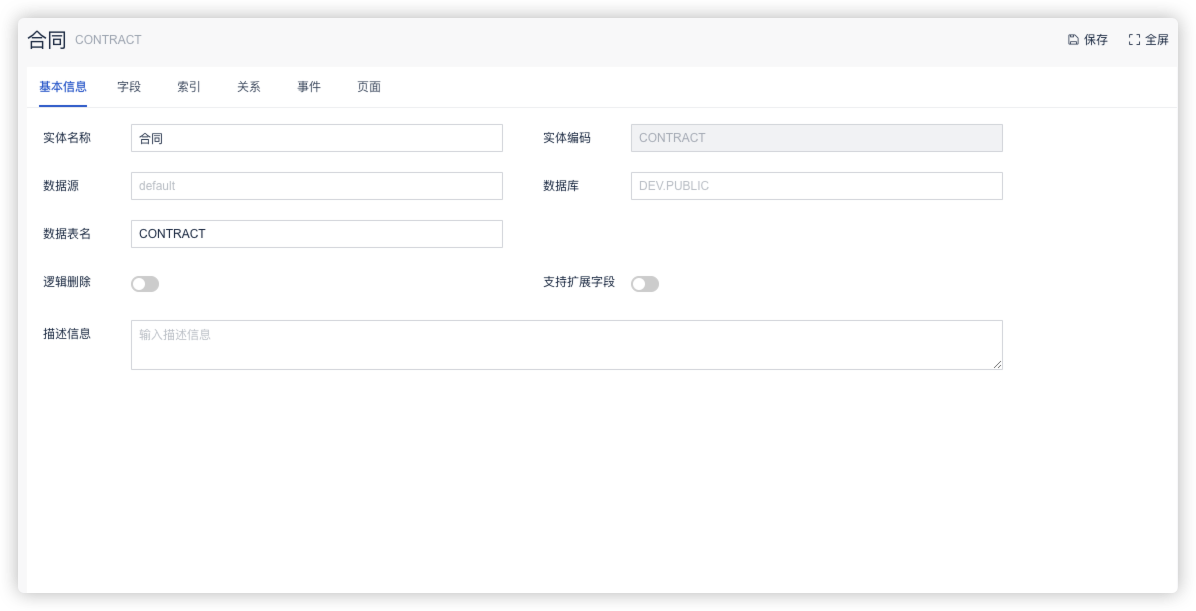Screen dimensions: 1196x611
Task: Click the 描述信息 textarea
Action: click(x=566, y=345)
